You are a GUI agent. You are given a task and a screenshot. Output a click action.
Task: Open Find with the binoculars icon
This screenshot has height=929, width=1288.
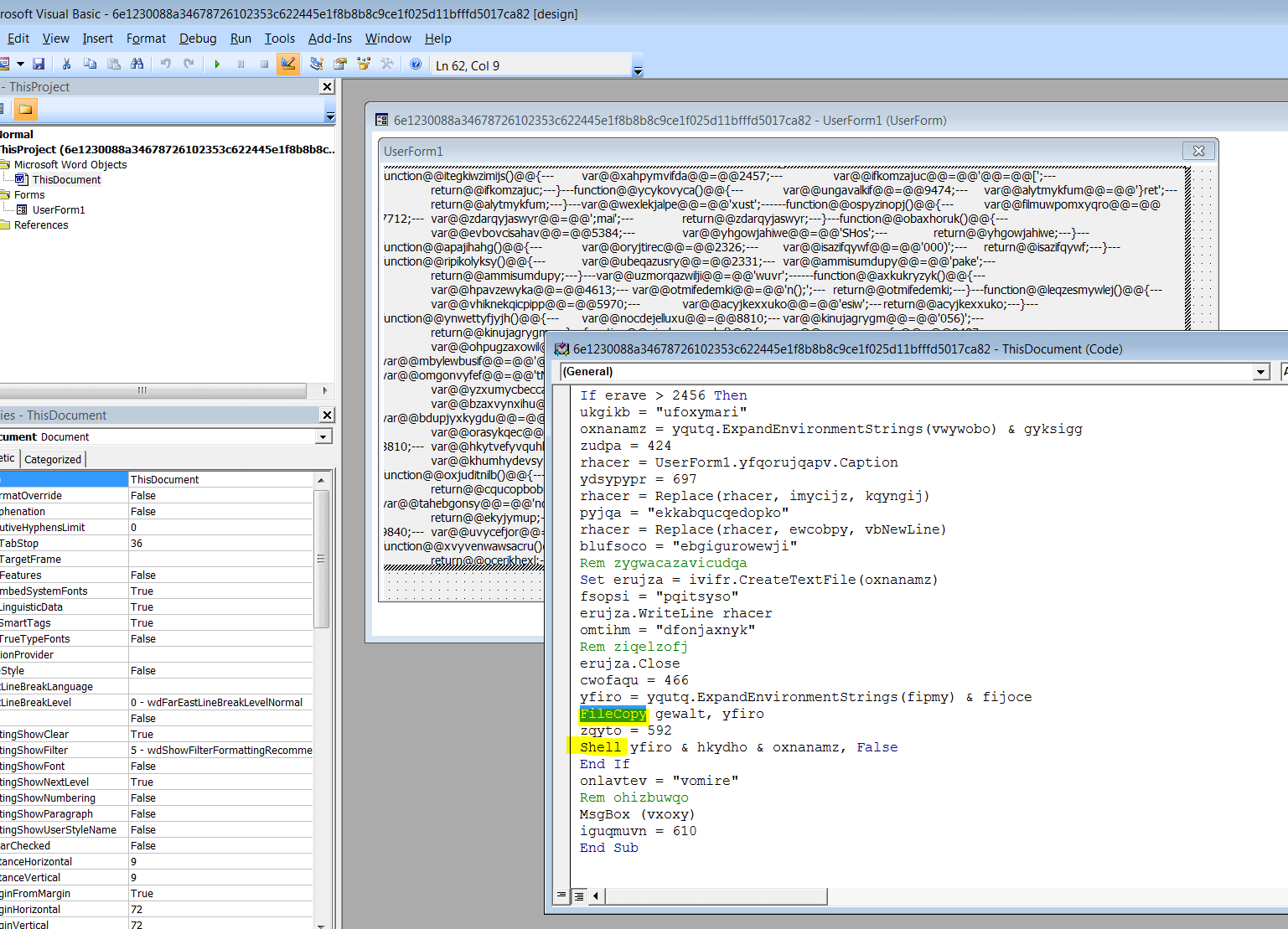point(137,64)
